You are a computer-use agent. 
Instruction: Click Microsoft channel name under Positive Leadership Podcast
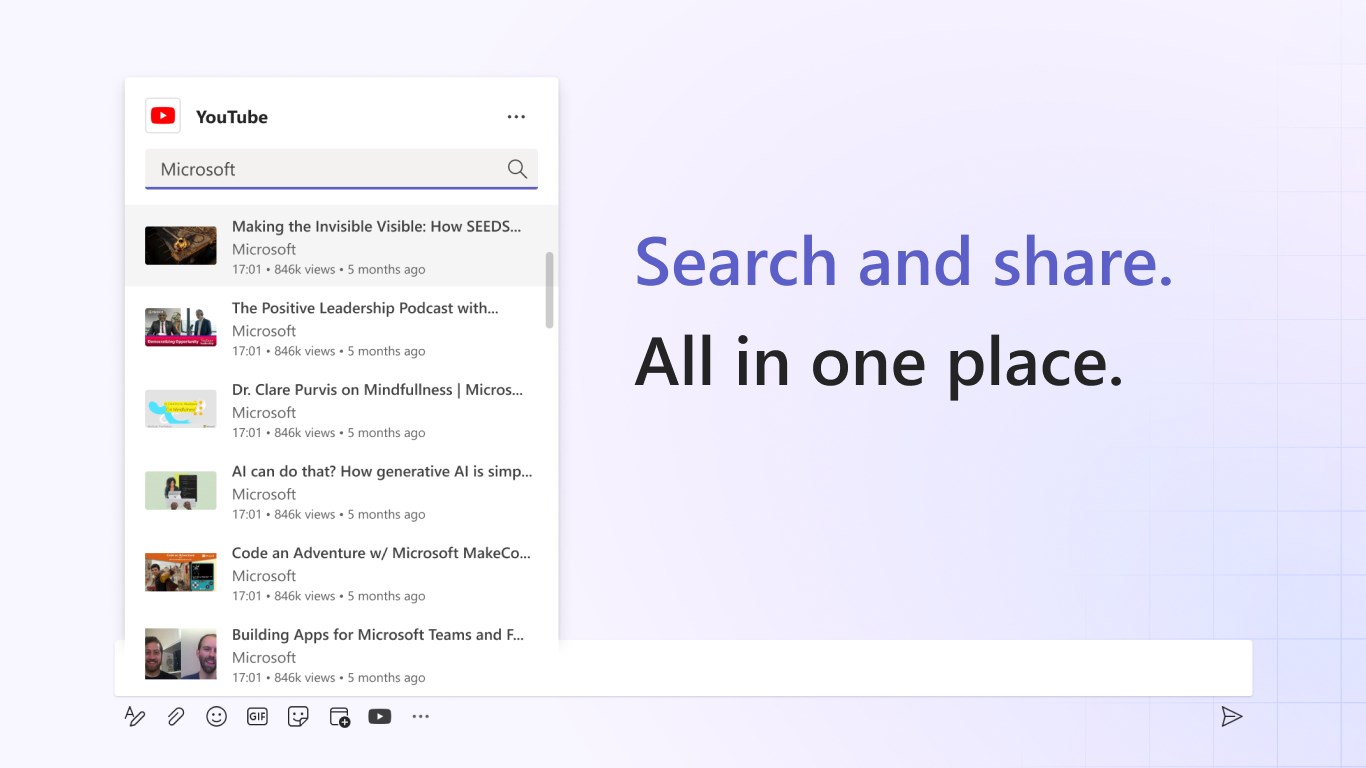point(264,331)
